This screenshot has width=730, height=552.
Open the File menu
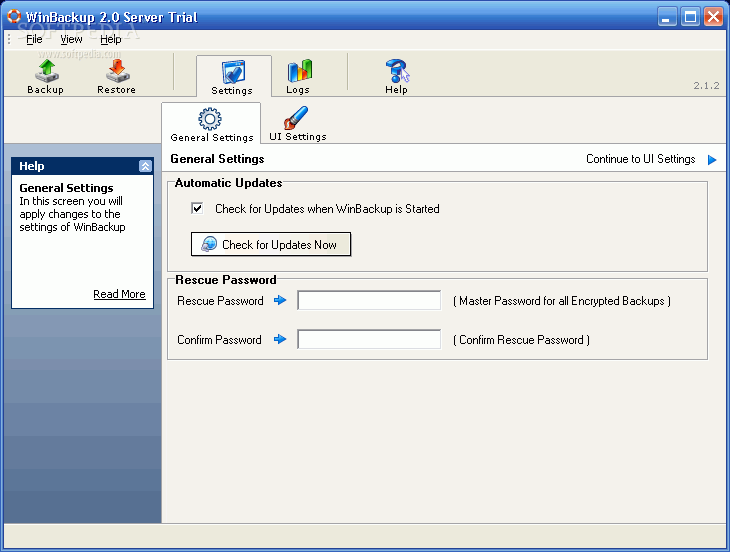coord(34,40)
